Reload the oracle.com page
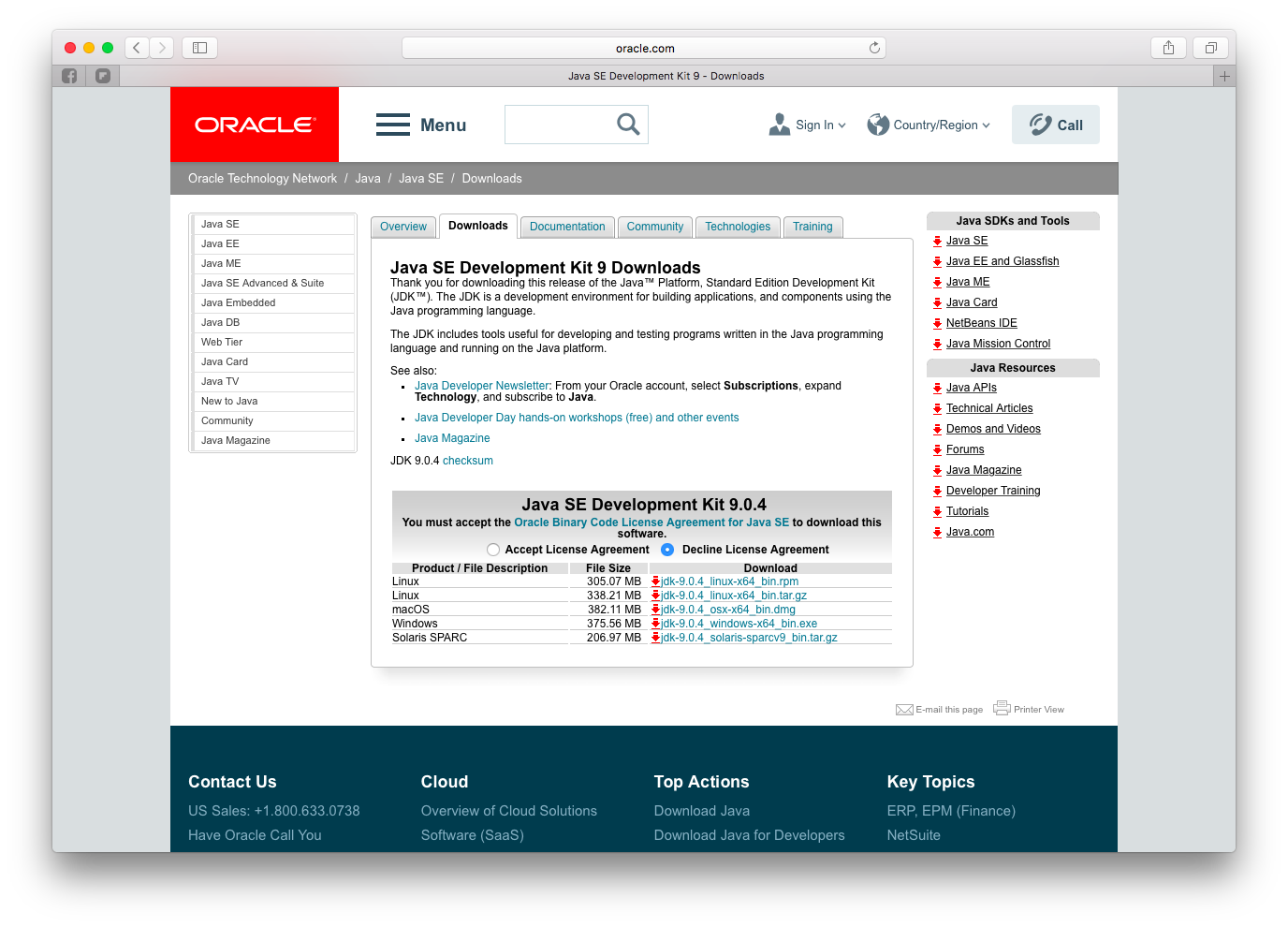The width and height of the screenshot is (1288, 927). click(x=874, y=48)
